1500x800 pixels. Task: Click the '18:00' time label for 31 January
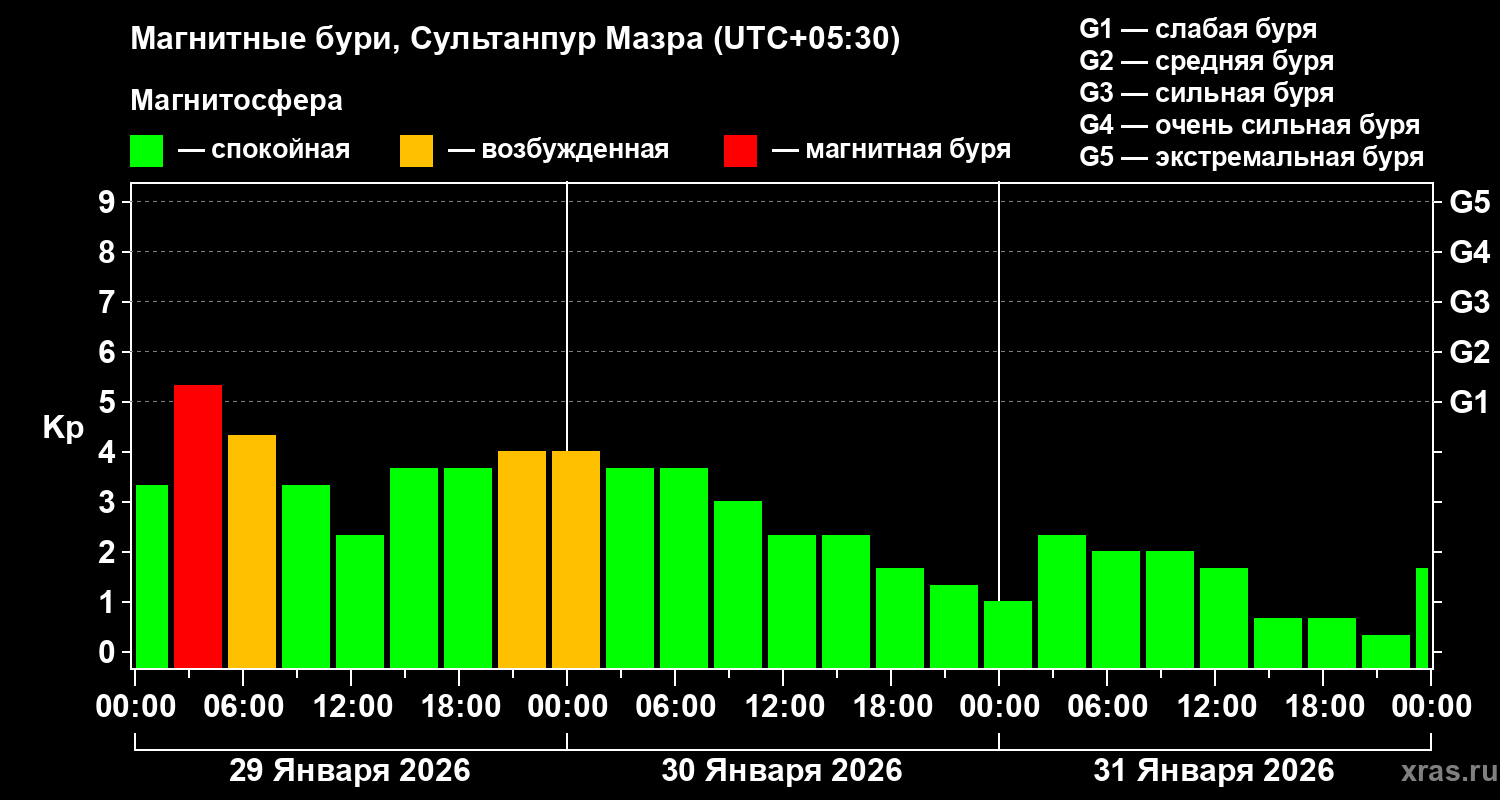coord(1323,707)
